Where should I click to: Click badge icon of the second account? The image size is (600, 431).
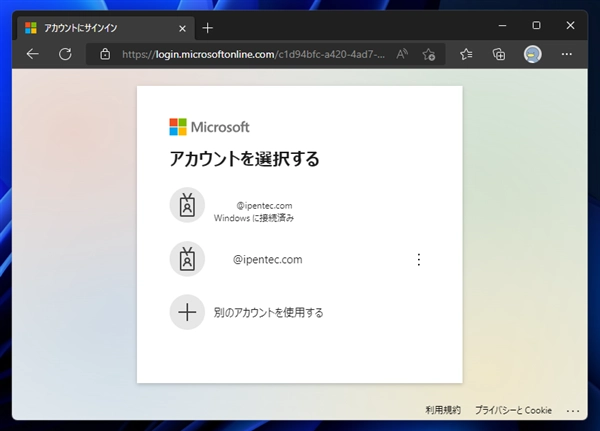pos(187,259)
